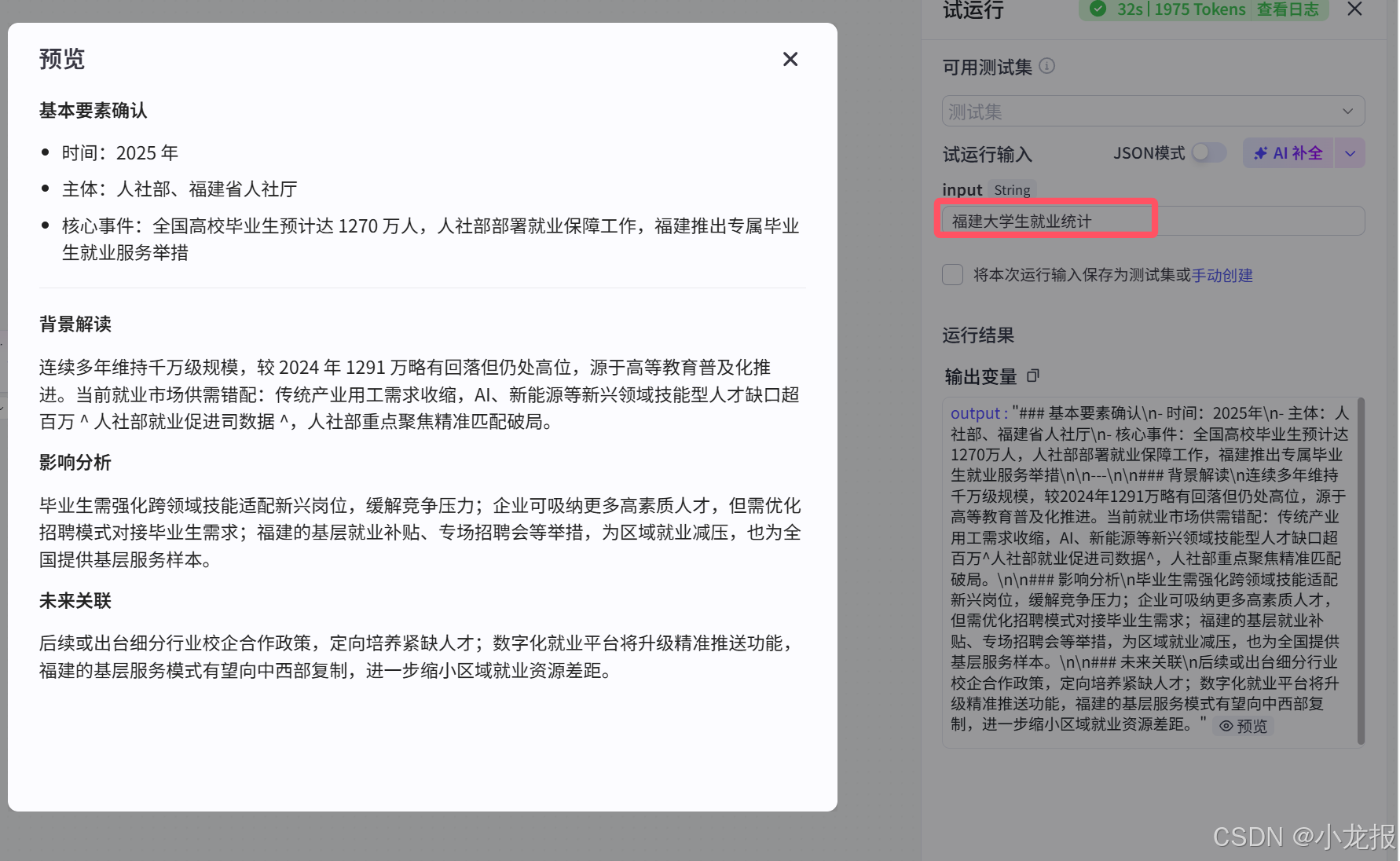Click the info icon beside 可用测试集
The height and width of the screenshot is (861, 1400).
click(1047, 66)
